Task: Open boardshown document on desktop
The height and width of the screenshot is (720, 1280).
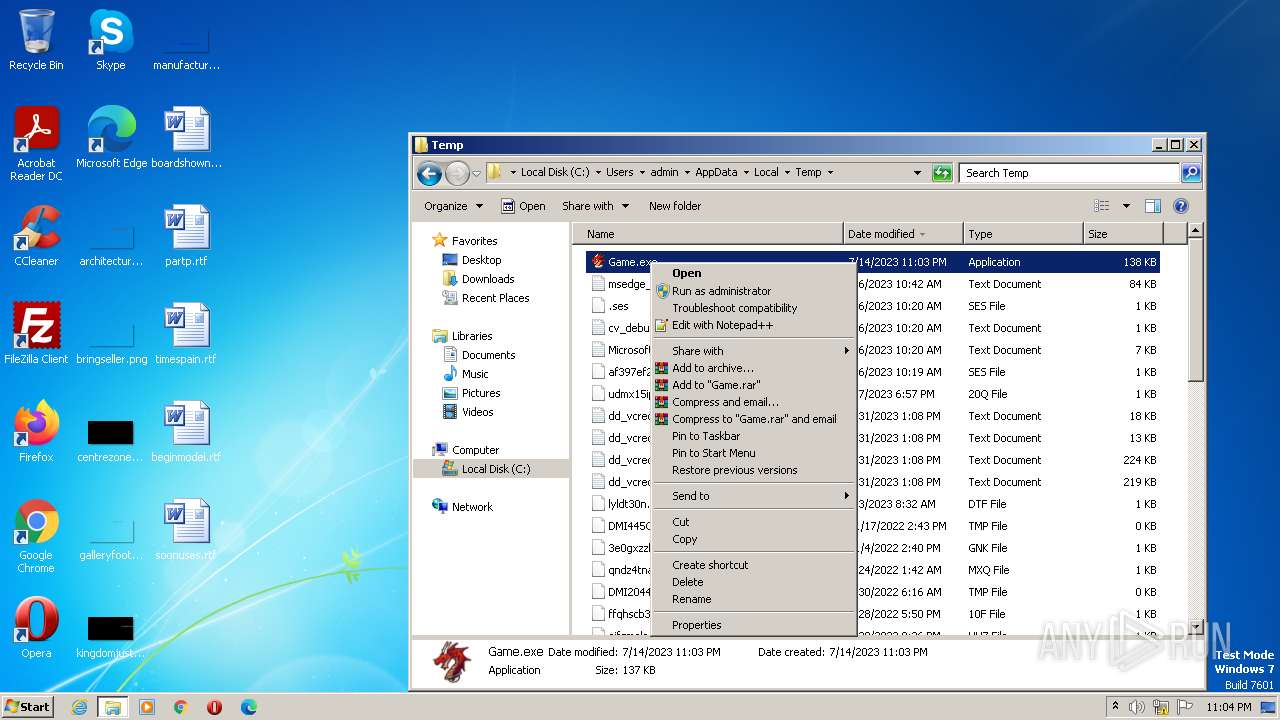Action: pos(187,138)
